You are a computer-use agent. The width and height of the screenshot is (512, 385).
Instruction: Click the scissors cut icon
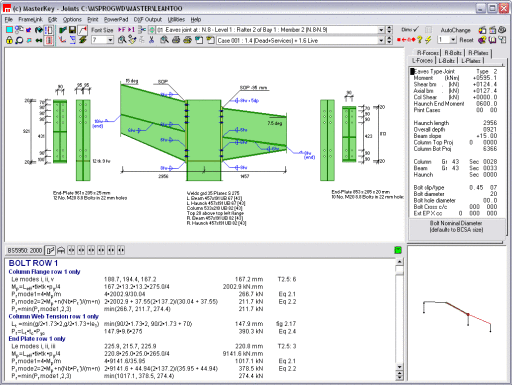[x=151, y=40]
